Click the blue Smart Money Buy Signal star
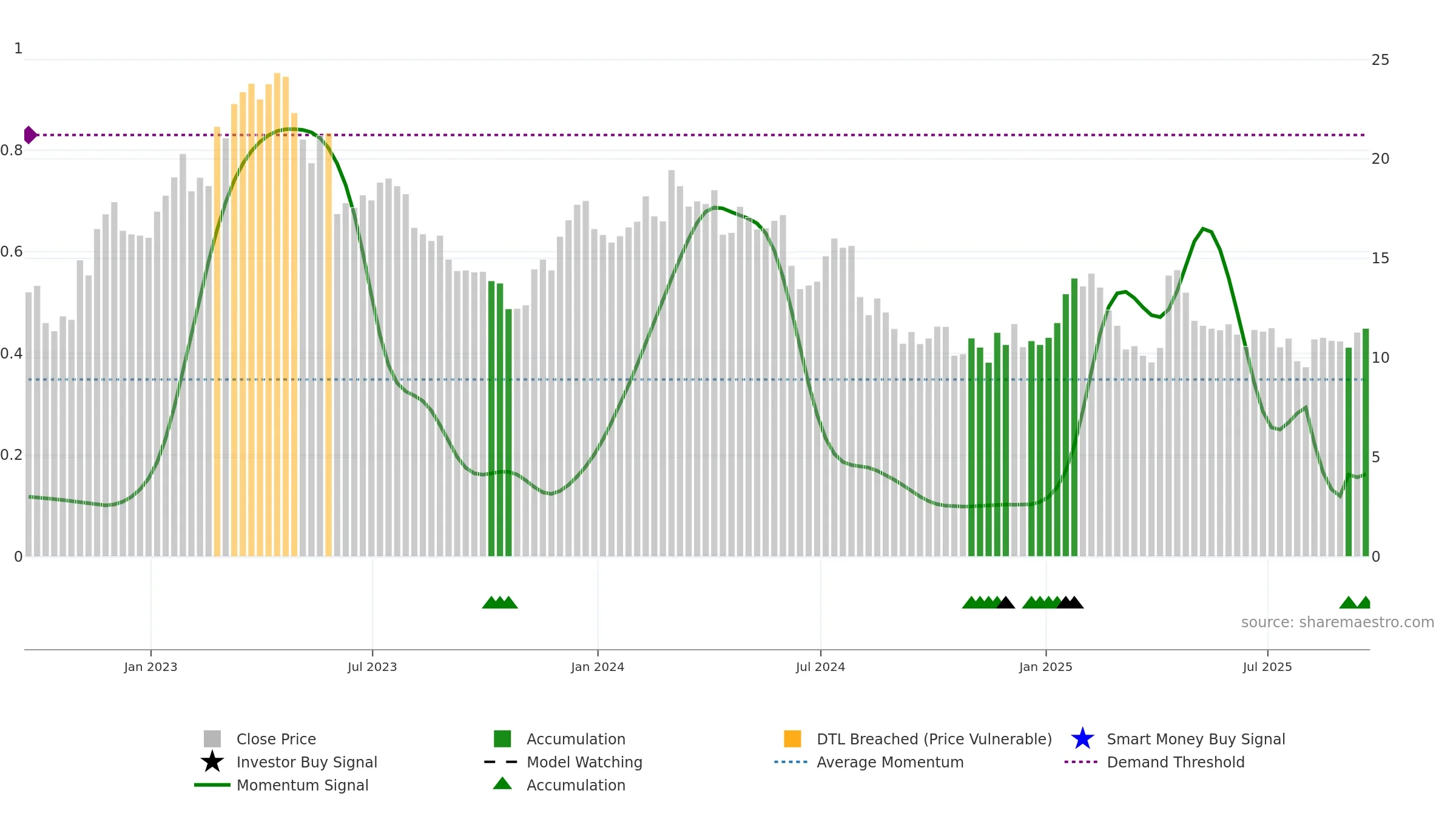 click(x=1082, y=739)
